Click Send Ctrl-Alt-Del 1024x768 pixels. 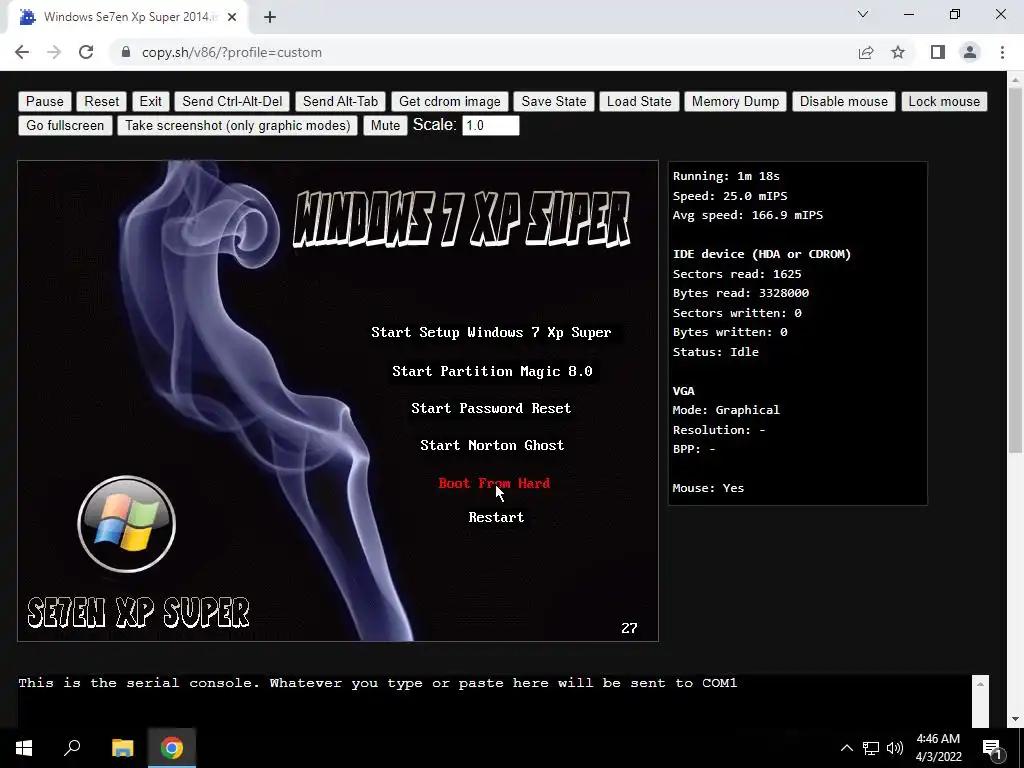(x=232, y=101)
